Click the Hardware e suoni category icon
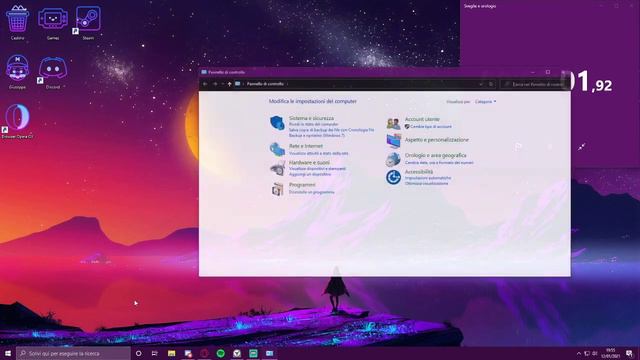640x360 pixels. point(277,168)
